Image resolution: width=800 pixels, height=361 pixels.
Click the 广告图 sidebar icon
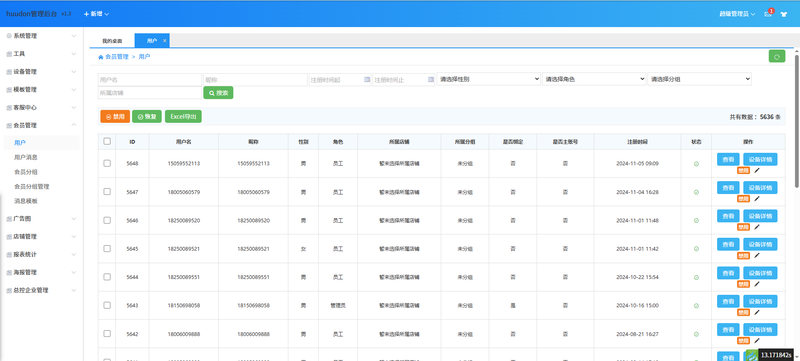tap(9, 219)
